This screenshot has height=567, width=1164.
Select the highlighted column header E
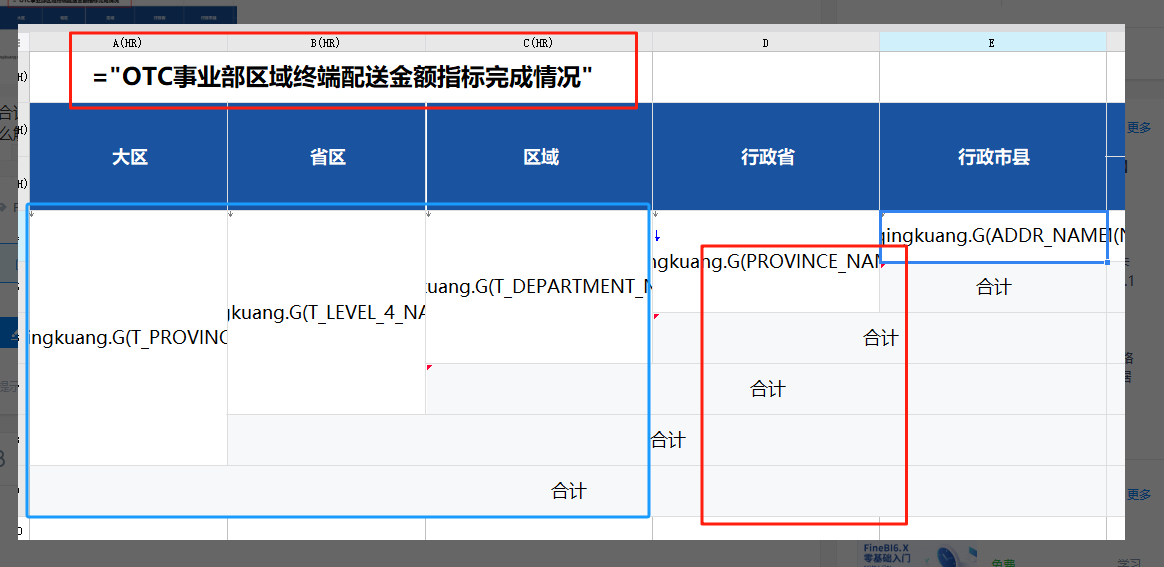(993, 43)
